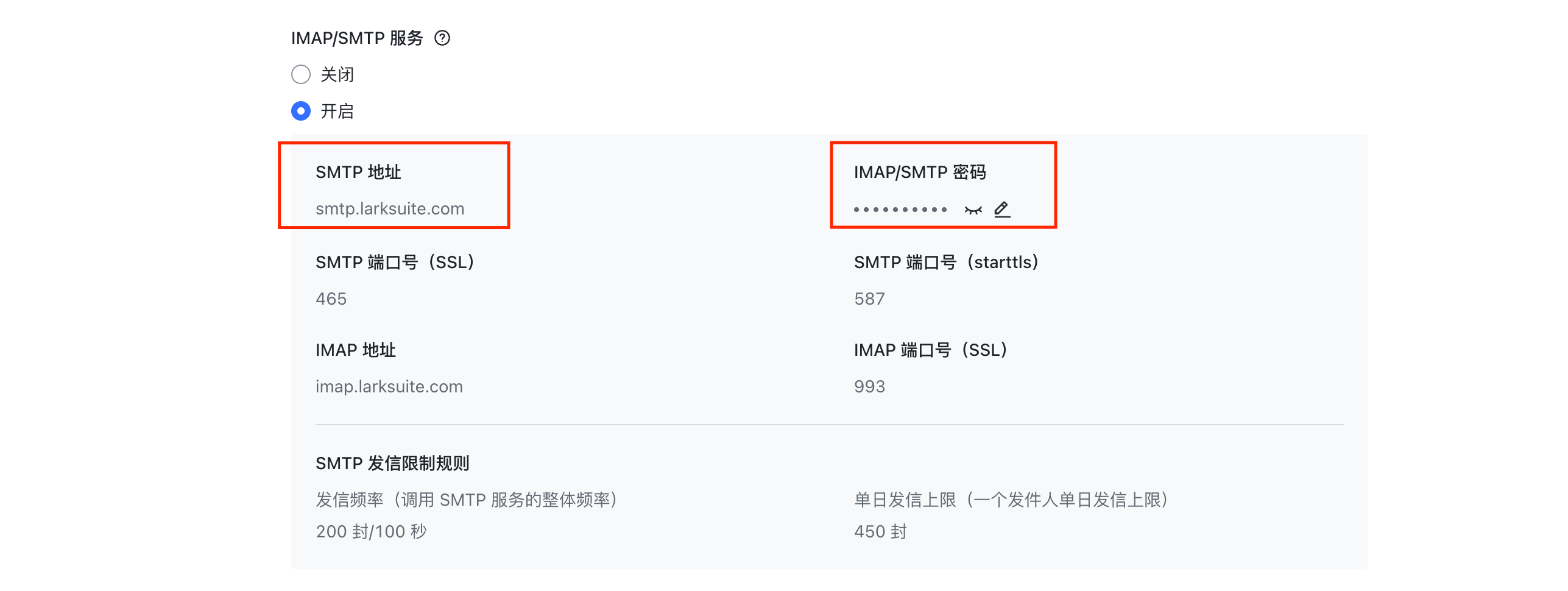Click the masked password dots field
This screenshot has height=591, width=1568.
900,210
